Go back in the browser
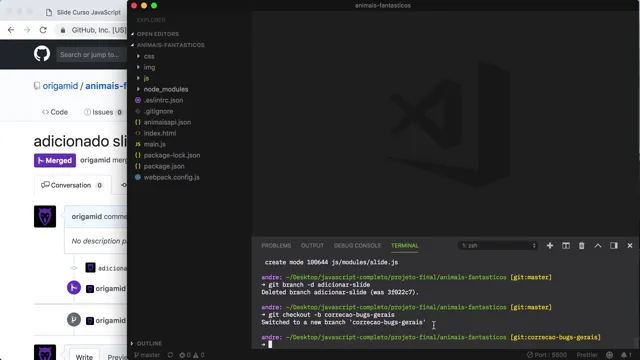The image size is (640, 360). 11,30
